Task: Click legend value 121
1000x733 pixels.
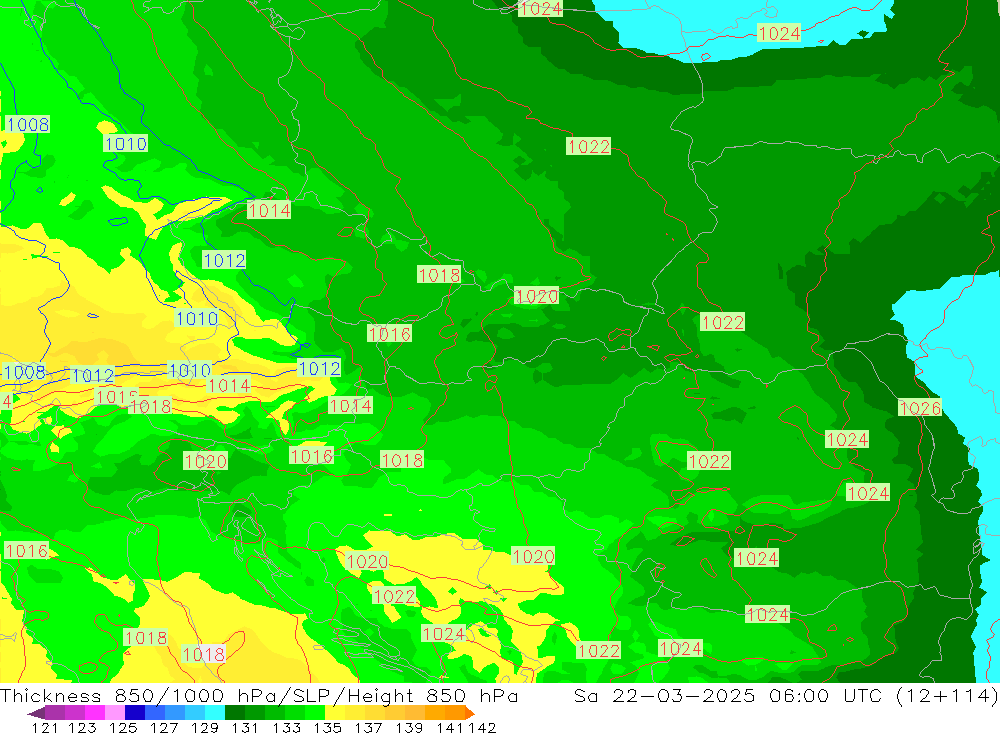Action: click(x=45, y=727)
